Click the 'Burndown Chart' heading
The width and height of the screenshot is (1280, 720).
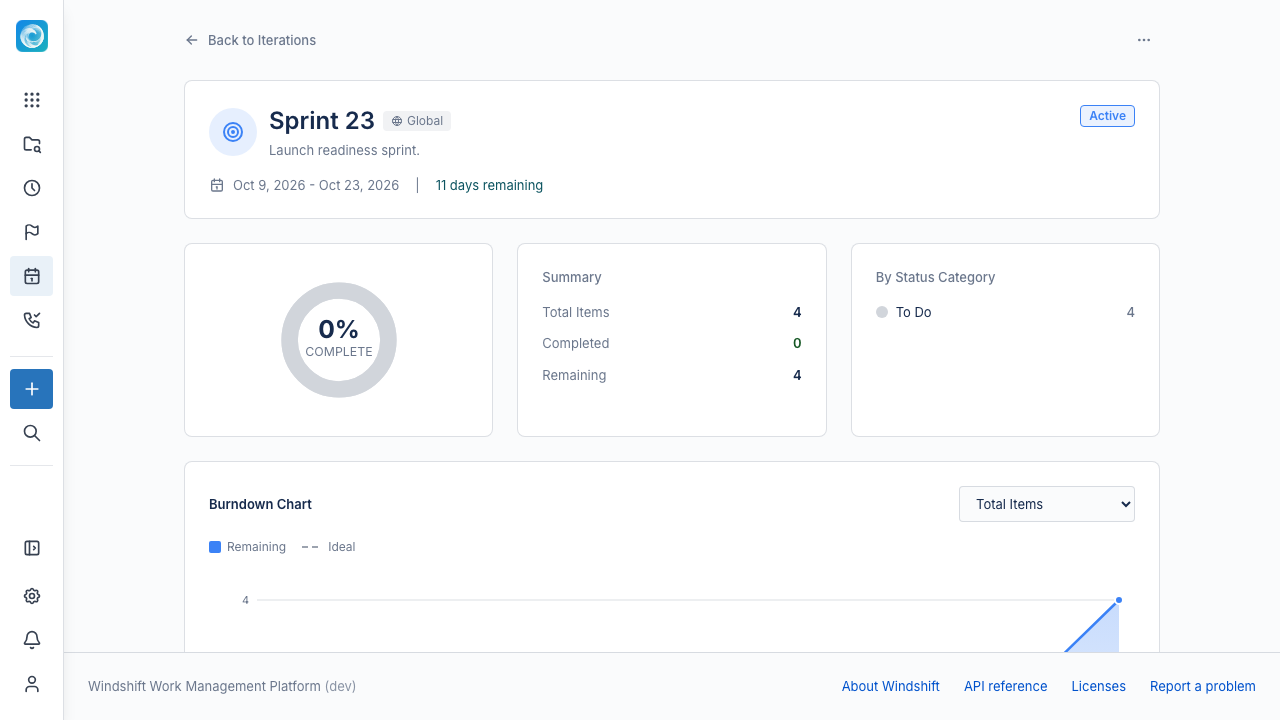(260, 504)
